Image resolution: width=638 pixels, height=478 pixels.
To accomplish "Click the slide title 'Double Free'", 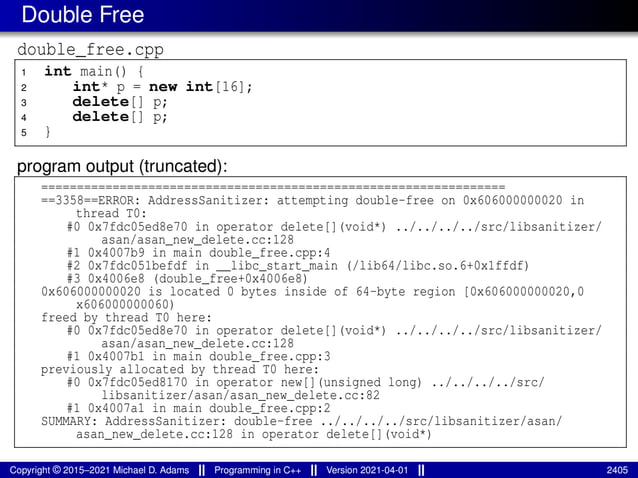I will (x=83, y=15).
